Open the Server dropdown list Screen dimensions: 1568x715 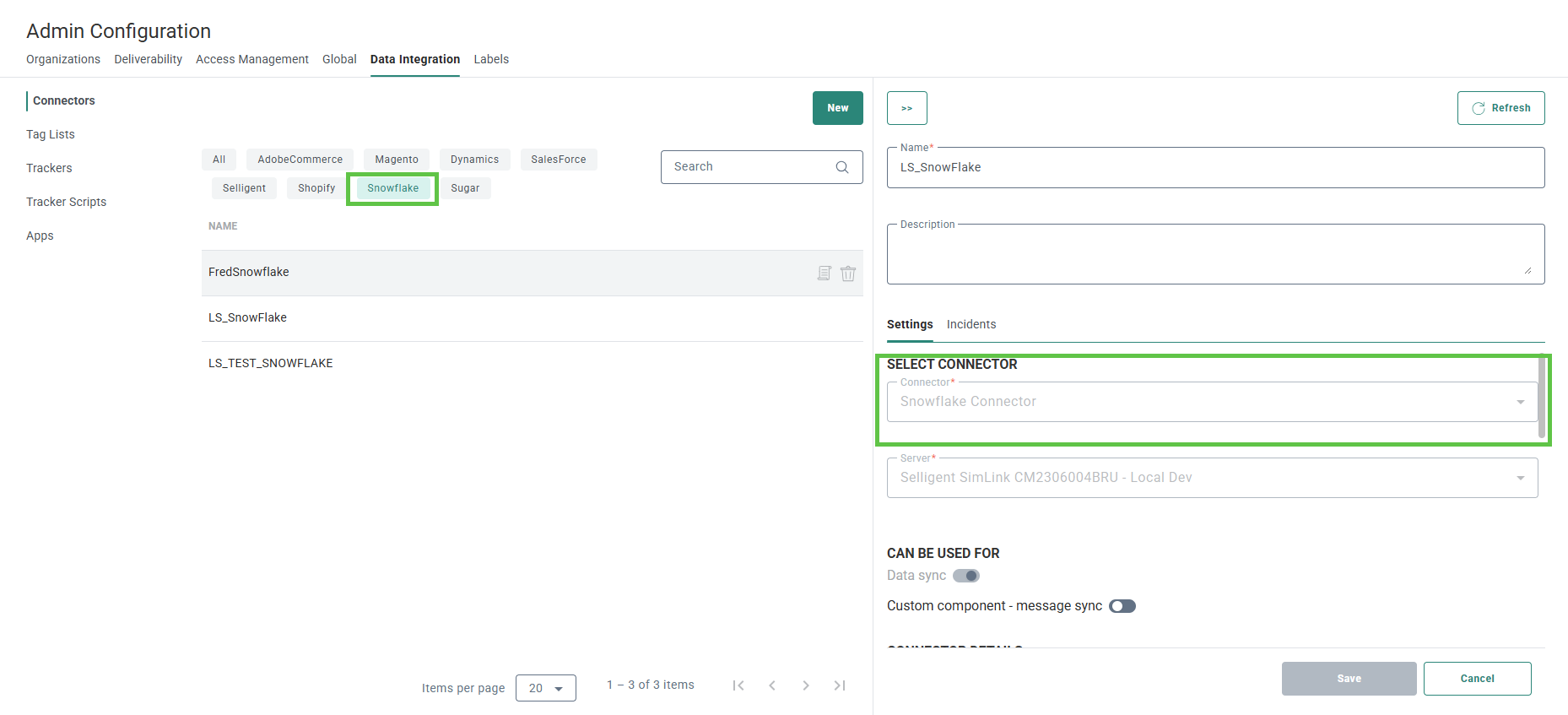(1520, 478)
